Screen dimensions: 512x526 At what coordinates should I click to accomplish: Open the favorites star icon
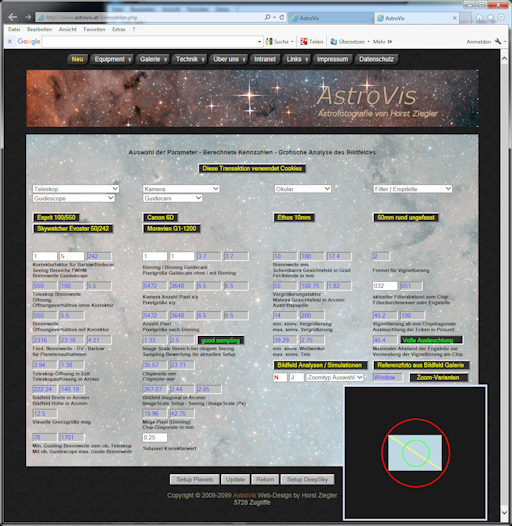pos(490,17)
